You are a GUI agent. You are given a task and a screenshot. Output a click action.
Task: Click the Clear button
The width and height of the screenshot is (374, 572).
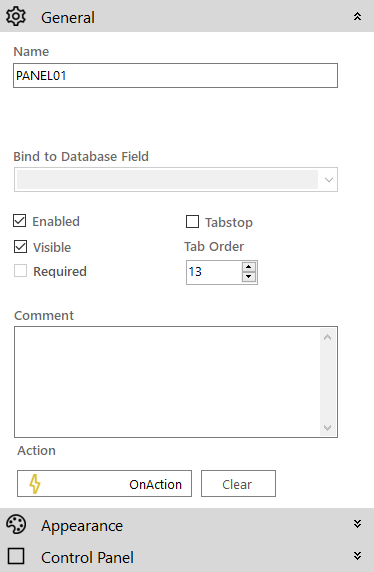[238, 484]
